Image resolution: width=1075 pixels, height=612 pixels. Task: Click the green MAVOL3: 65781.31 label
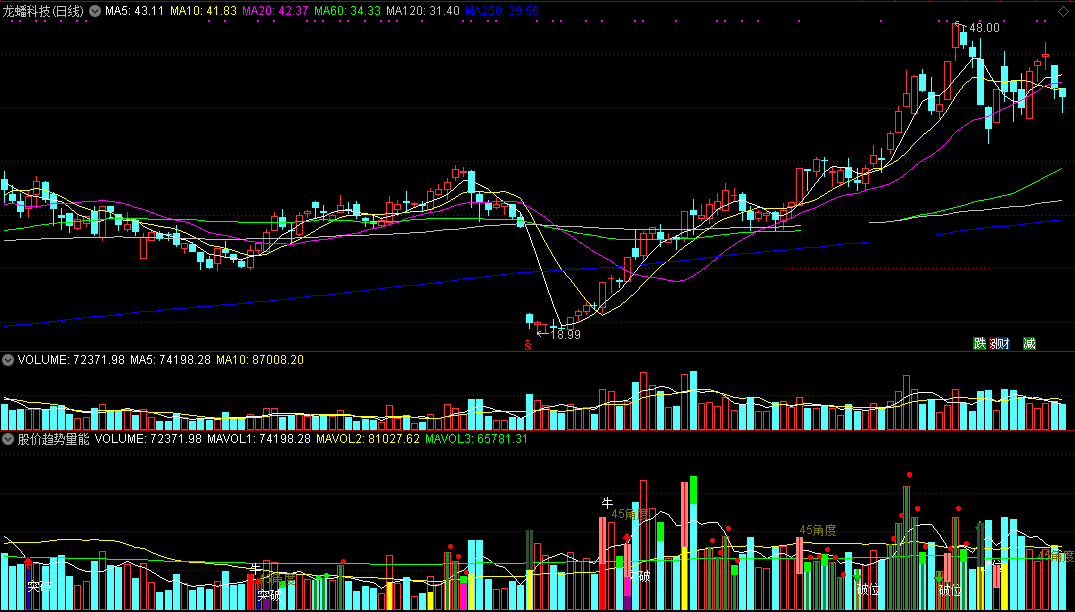point(476,439)
